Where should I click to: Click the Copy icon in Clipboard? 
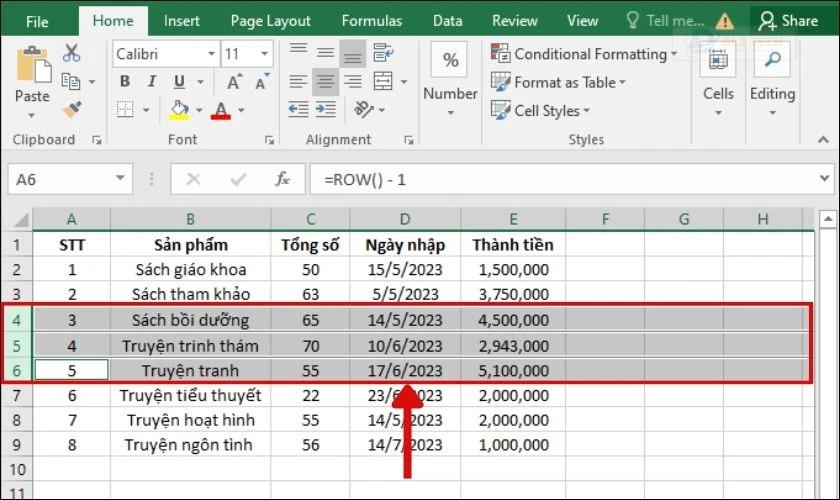(71, 81)
